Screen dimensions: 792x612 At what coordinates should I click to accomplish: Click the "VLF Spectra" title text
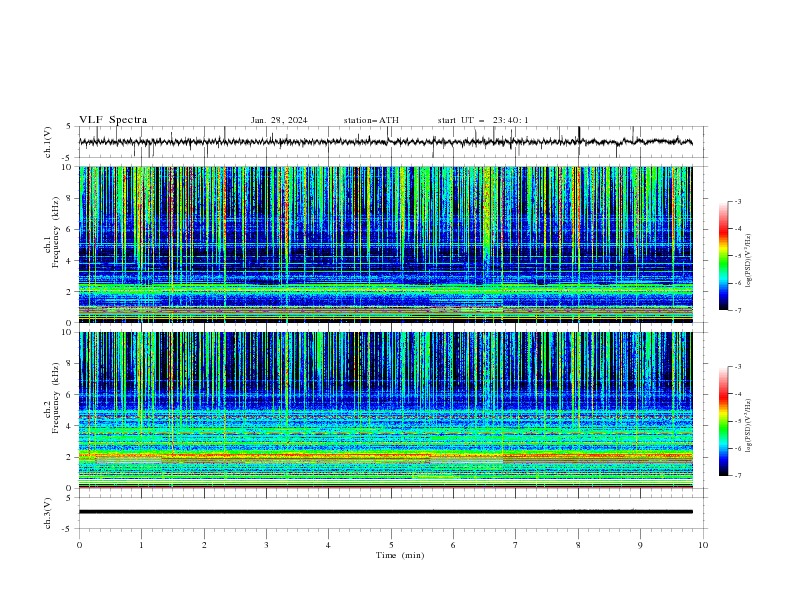(x=113, y=120)
